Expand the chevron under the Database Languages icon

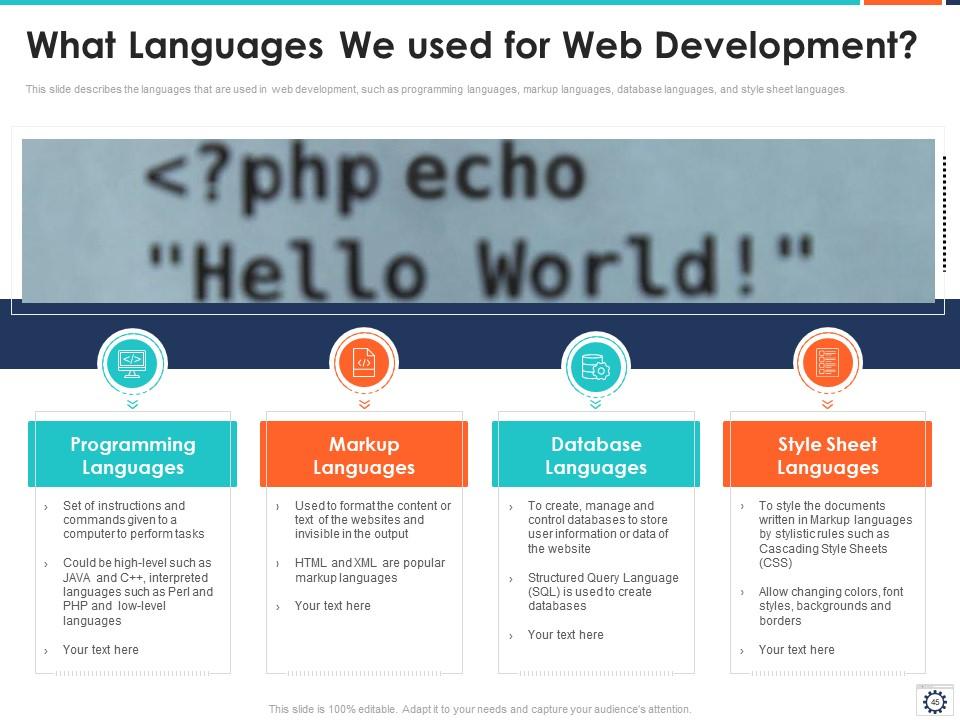[x=595, y=406]
